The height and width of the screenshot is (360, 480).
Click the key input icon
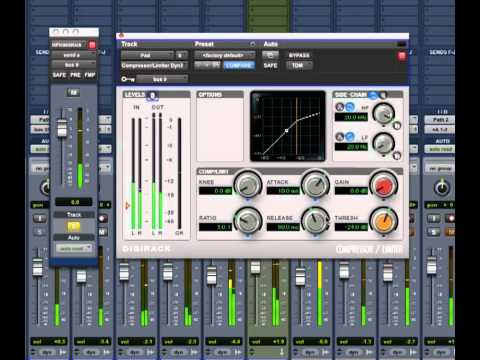click(128, 79)
